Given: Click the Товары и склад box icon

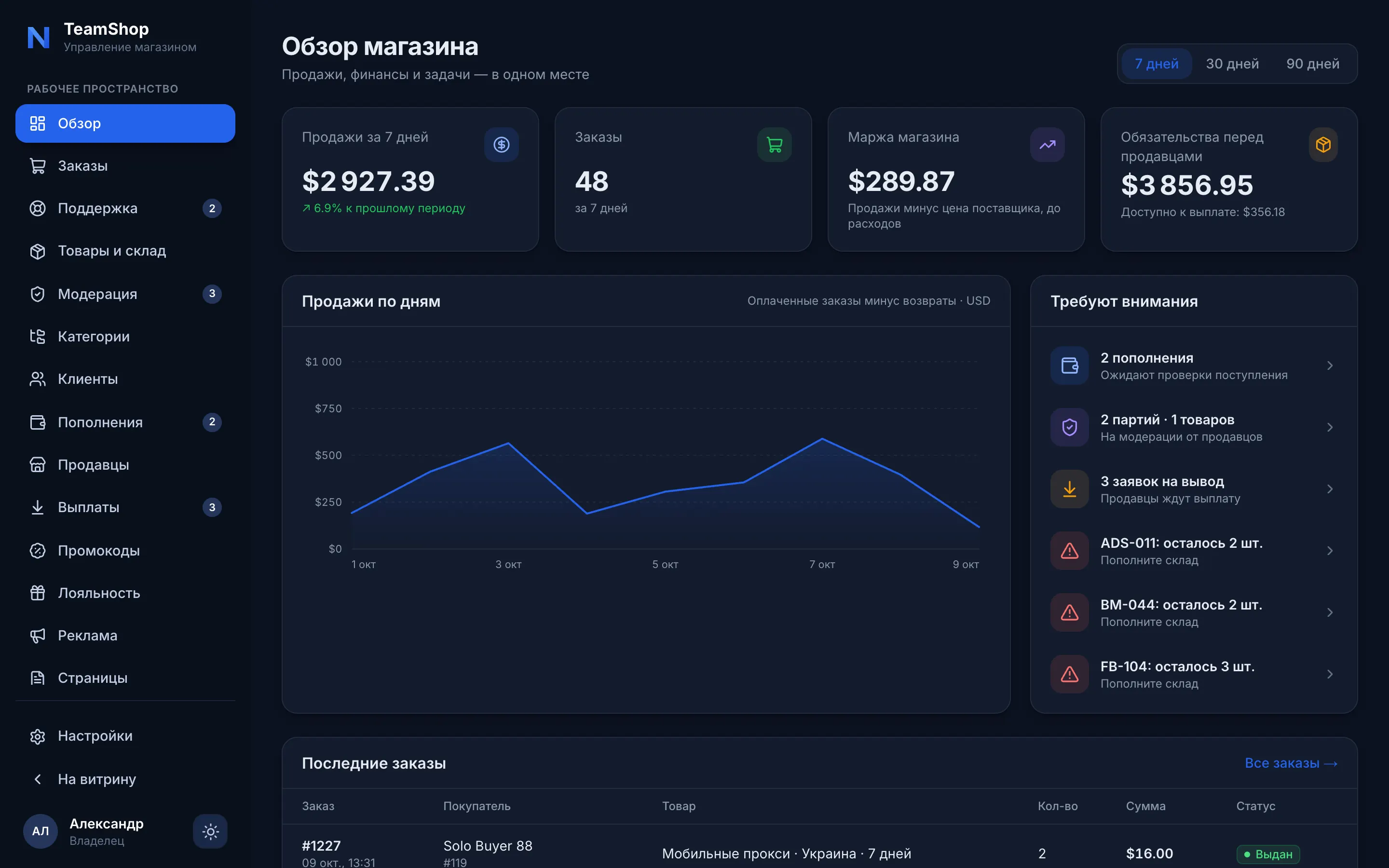Looking at the screenshot, I should coord(37,251).
